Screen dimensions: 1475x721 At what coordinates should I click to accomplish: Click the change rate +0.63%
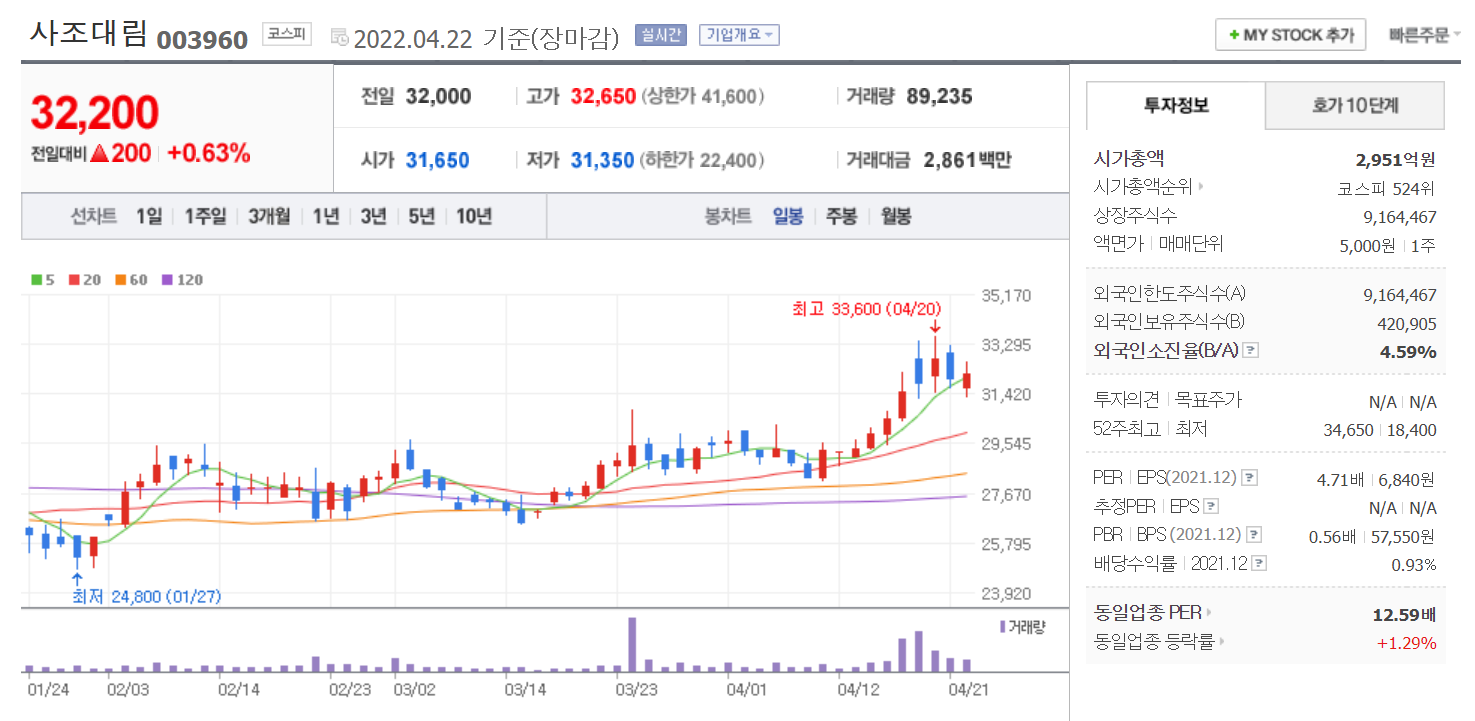(209, 153)
